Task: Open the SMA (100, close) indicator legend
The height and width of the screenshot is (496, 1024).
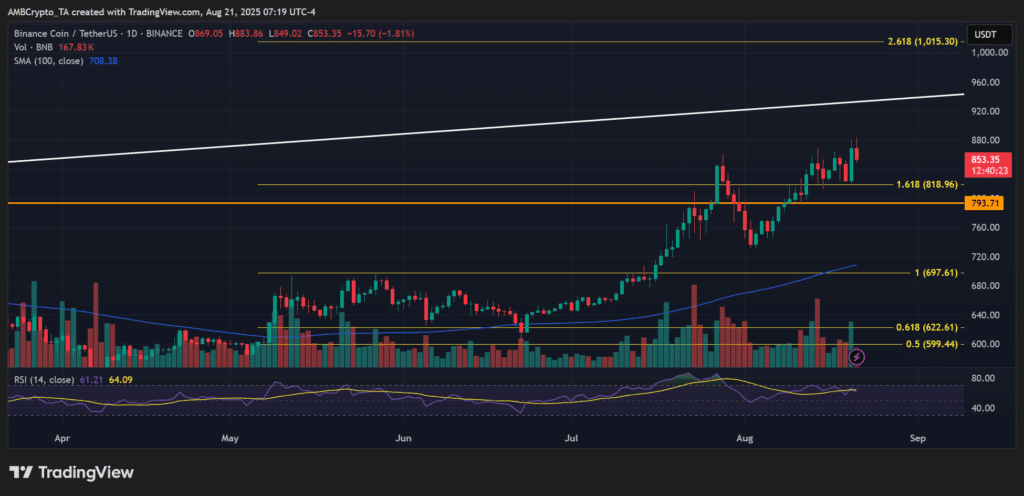Action: pyautogui.click(x=63, y=61)
